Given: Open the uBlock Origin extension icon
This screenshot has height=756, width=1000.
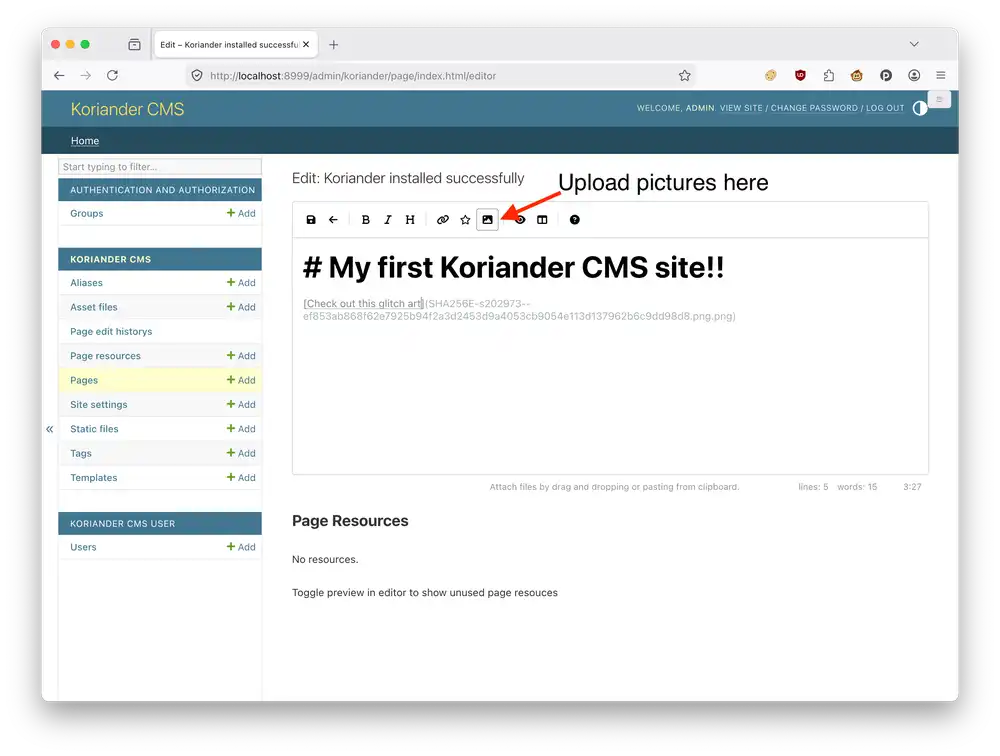Looking at the screenshot, I should point(800,75).
